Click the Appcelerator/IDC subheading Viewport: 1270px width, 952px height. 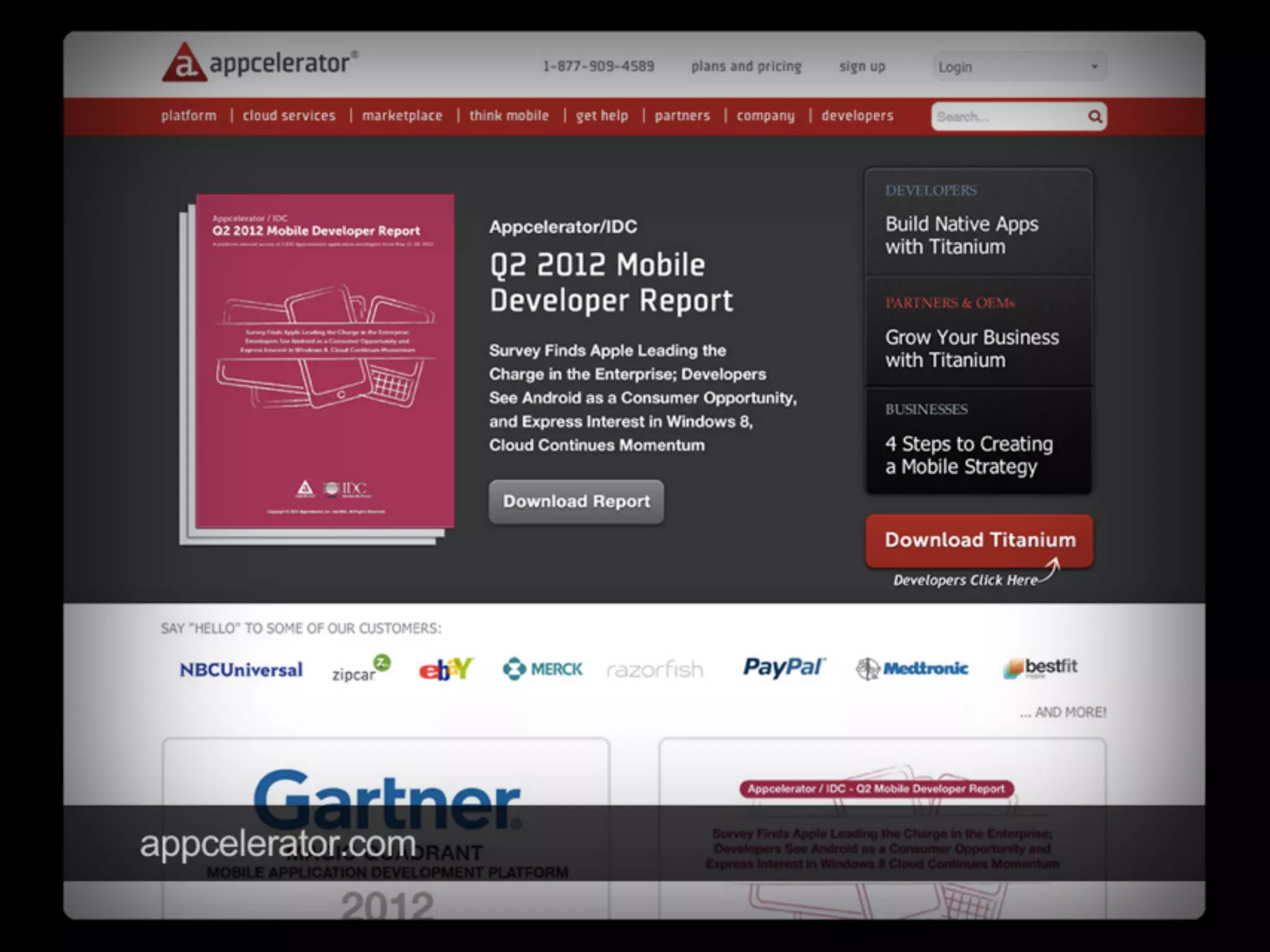(563, 227)
